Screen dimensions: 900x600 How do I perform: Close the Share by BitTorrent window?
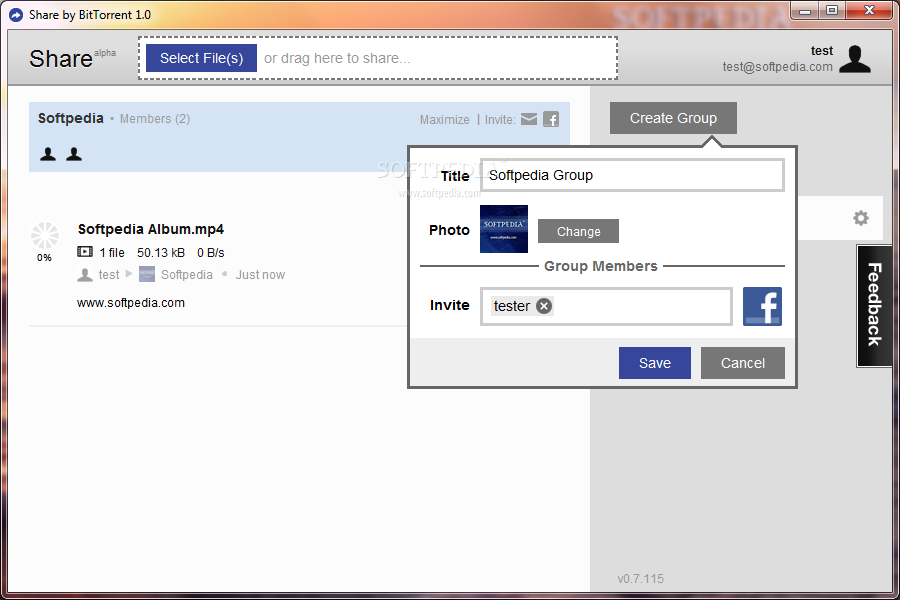870,10
